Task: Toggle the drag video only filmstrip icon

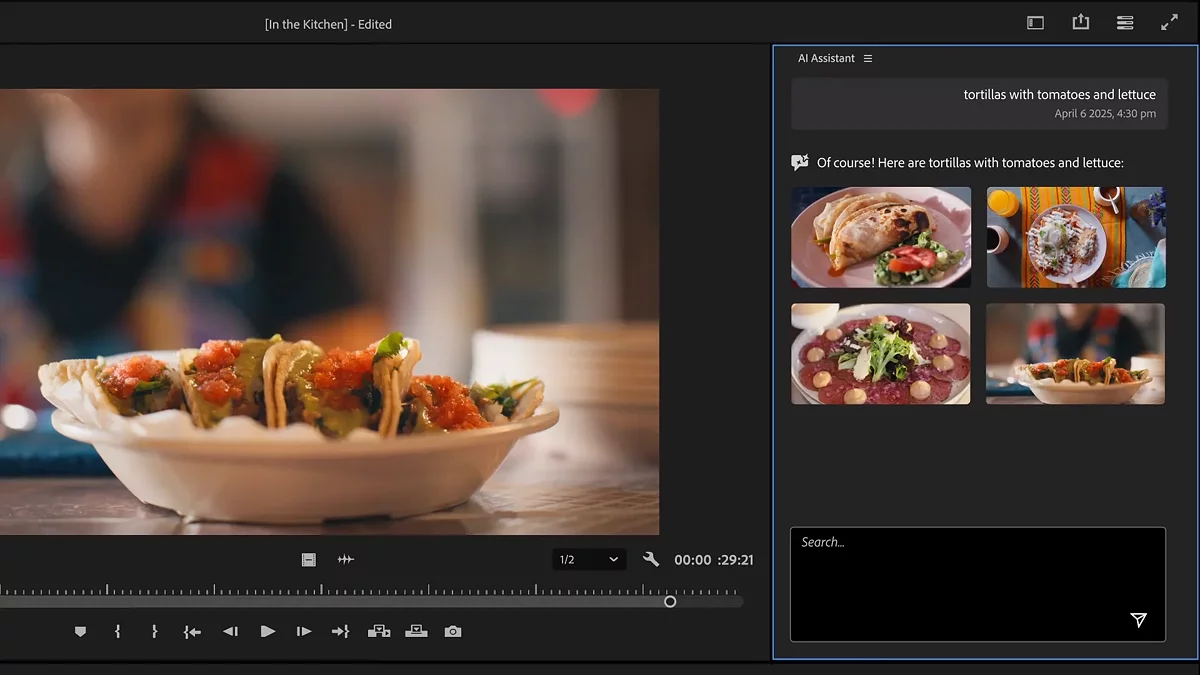Action: (x=309, y=560)
